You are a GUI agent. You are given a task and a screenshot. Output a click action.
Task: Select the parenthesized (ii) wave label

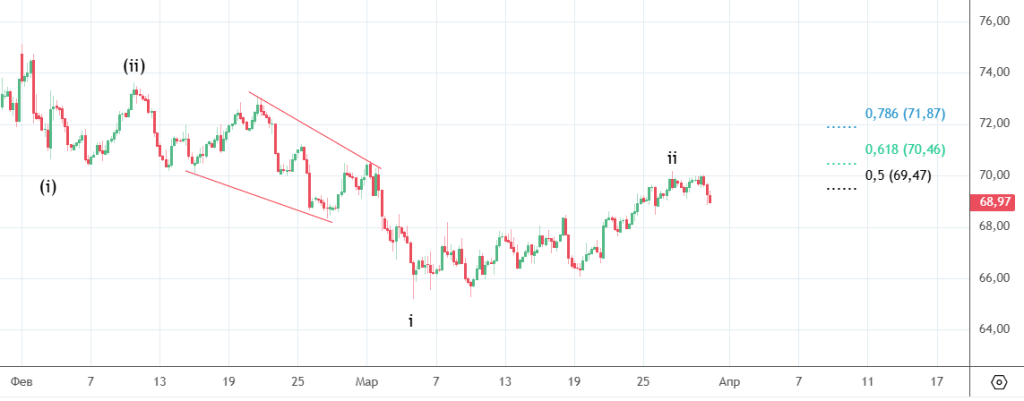click(134, 66)
